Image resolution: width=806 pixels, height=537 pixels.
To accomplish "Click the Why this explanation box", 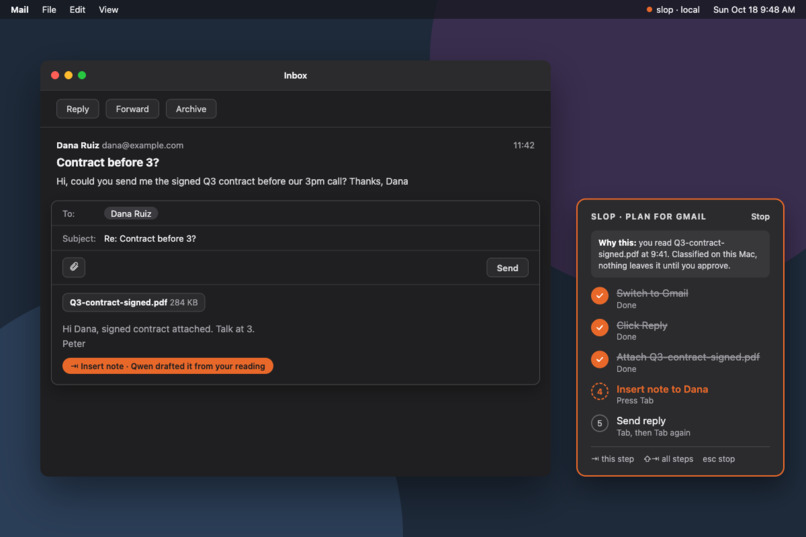I will [x=680, y=254].
